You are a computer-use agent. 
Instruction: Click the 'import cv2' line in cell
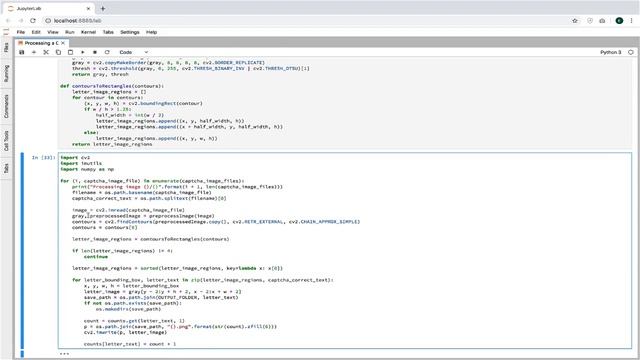75,158
